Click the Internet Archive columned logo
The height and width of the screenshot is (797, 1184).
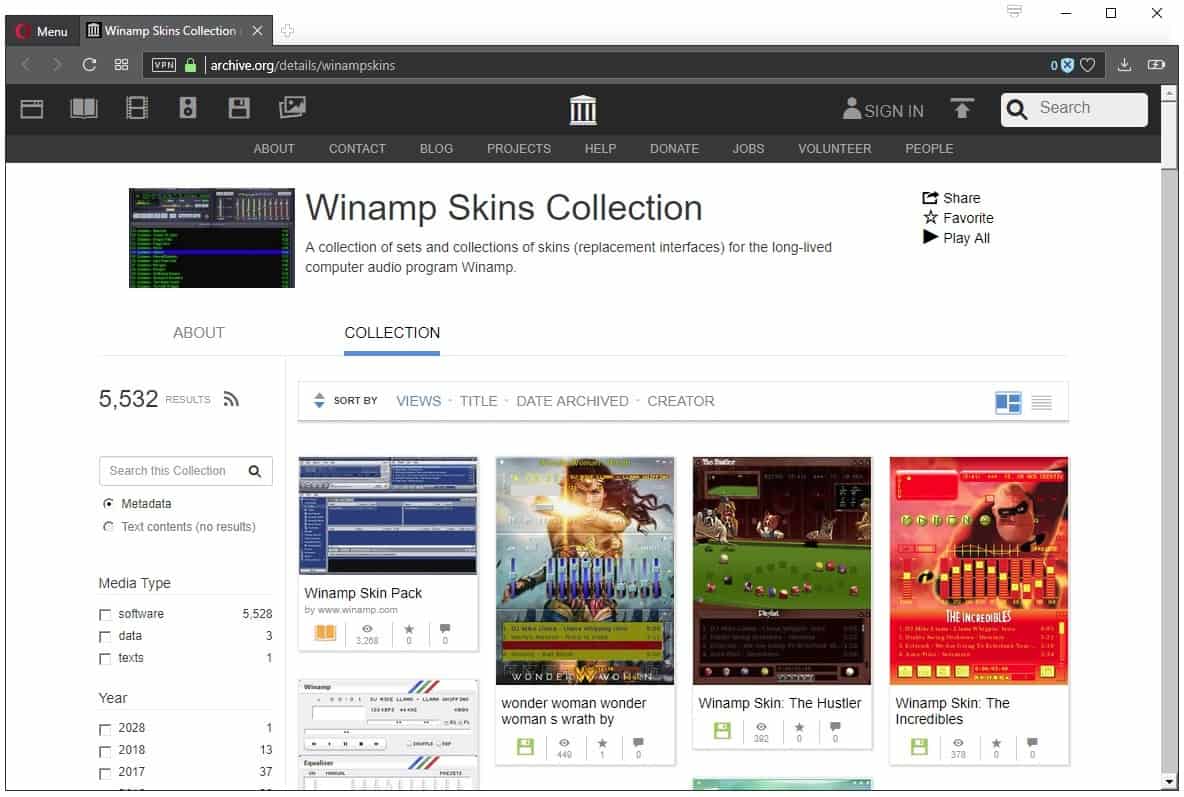click(583, 110)
